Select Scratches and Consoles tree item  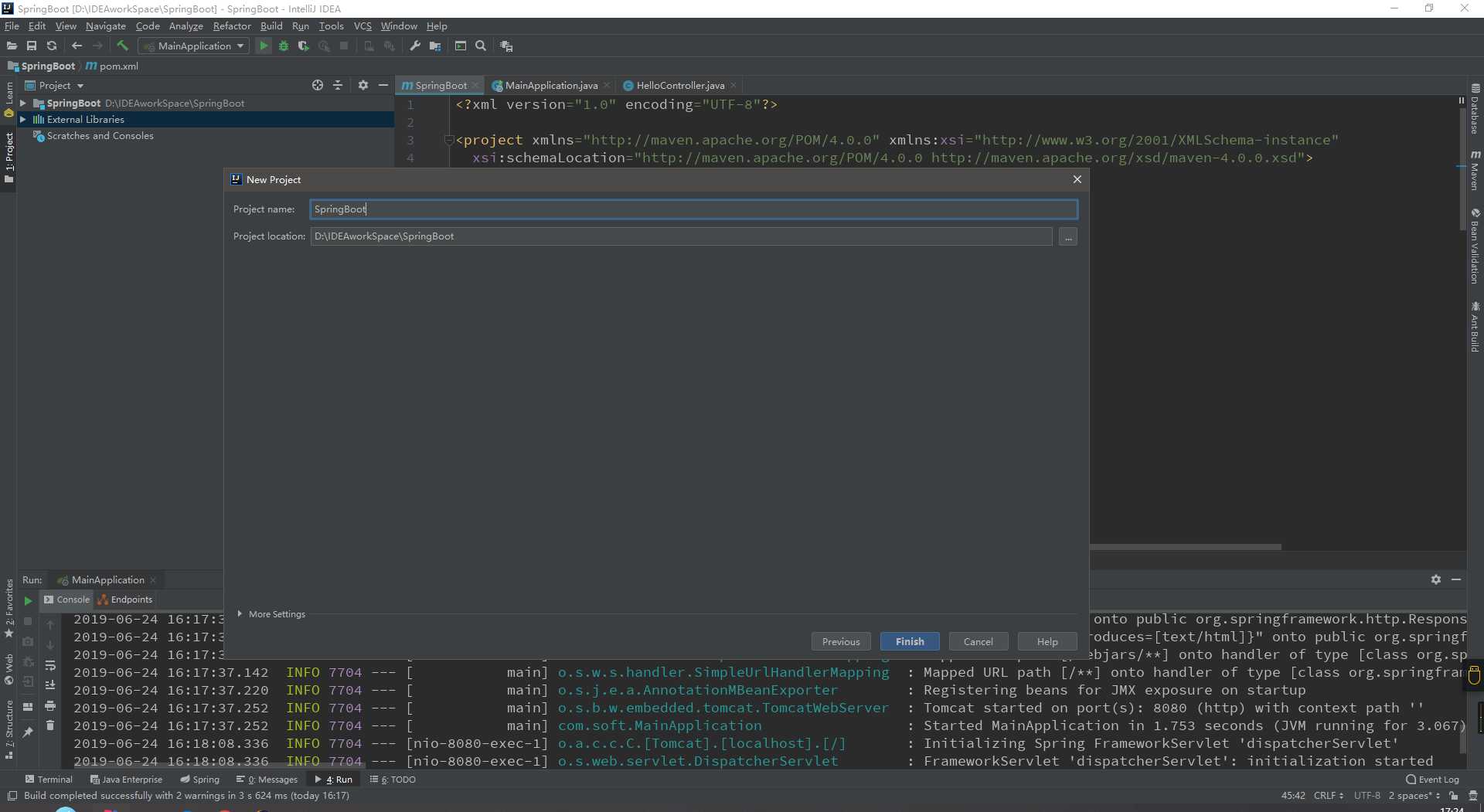(100, 136)
